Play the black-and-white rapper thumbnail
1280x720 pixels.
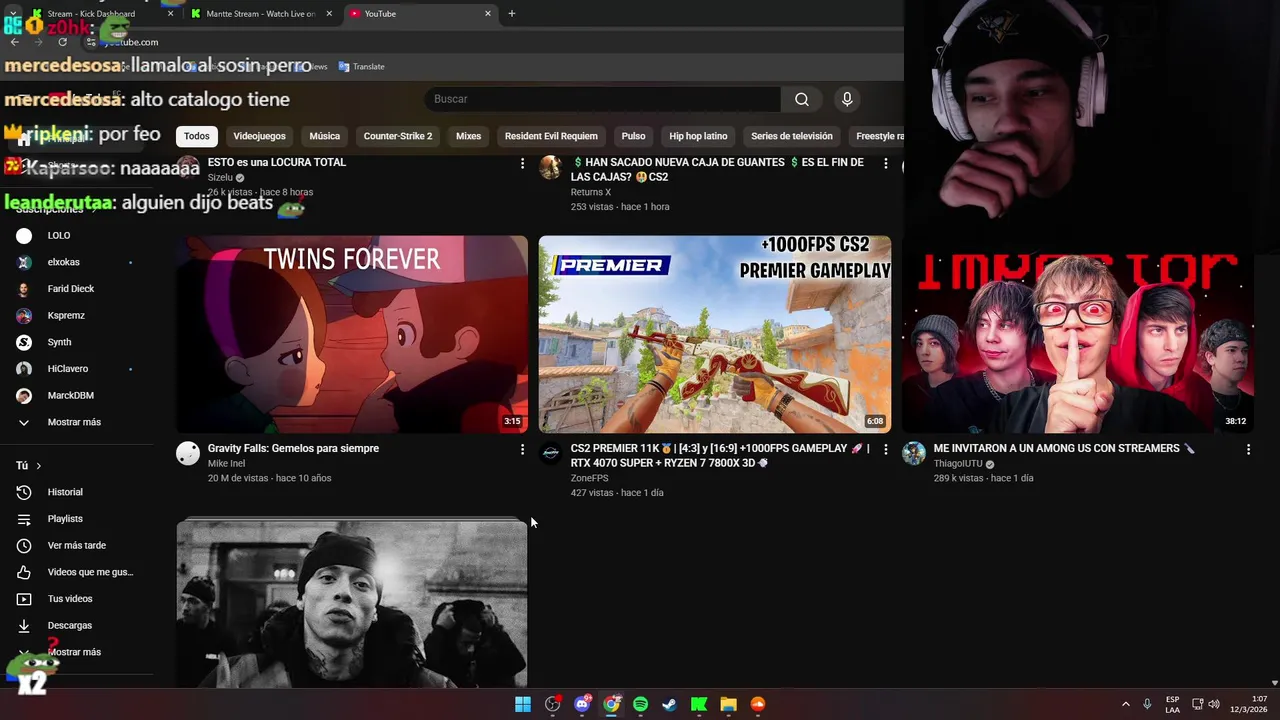pyautogui.click(x=352, y=603)
